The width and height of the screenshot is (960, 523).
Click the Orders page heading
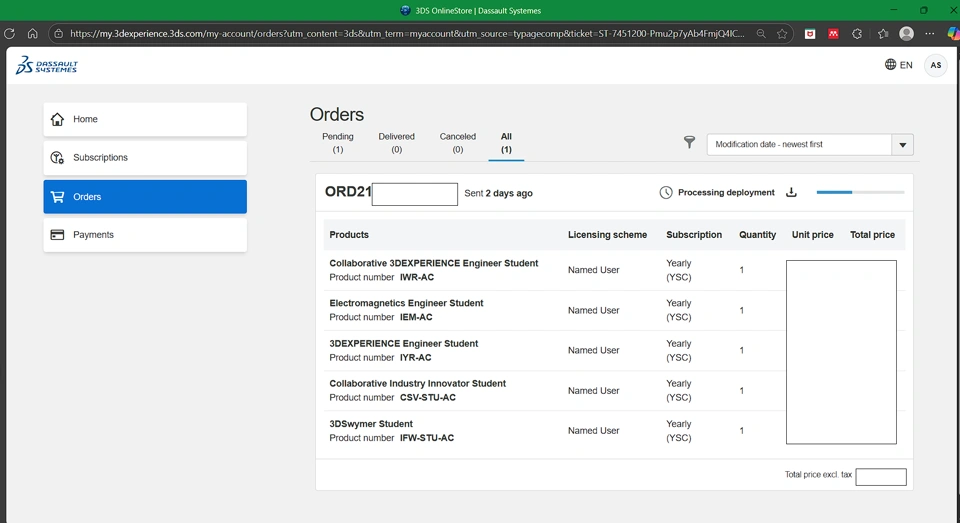tap(337, 115)
